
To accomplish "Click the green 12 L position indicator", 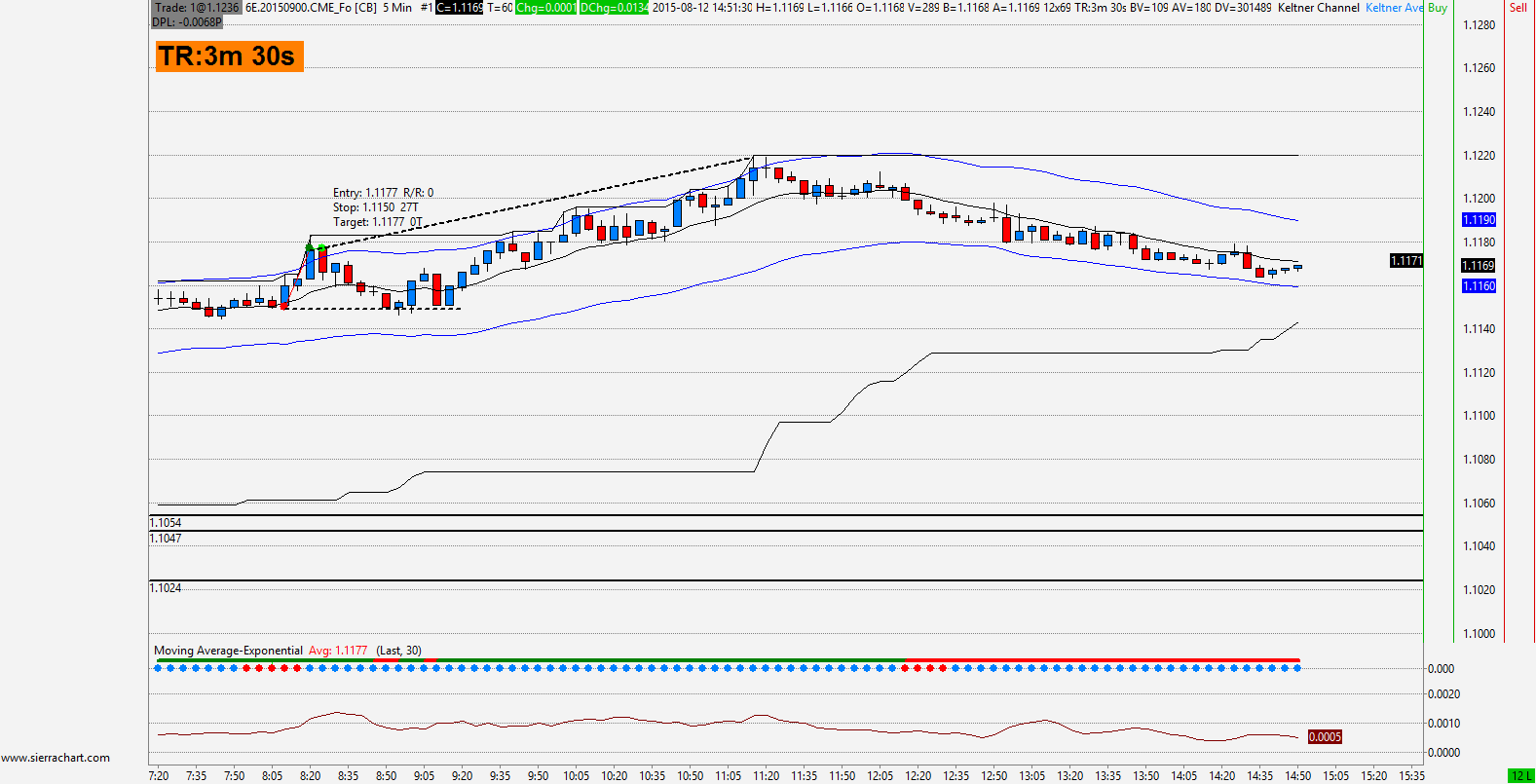I will (1521, 776).
